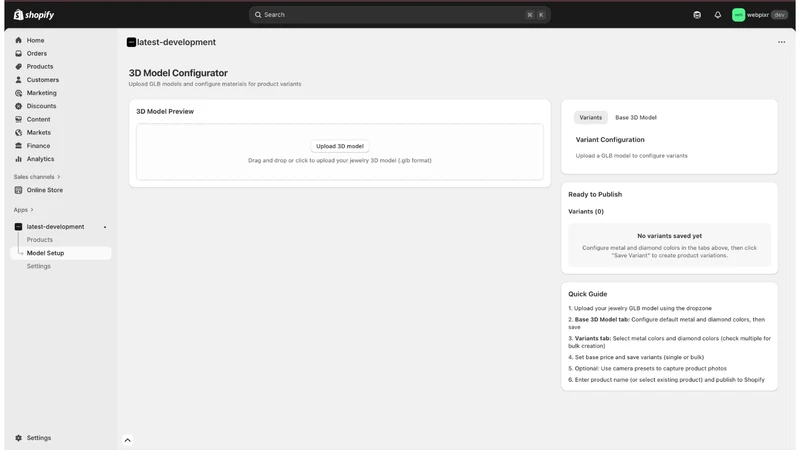800x450 pixels.
Task: Expand the Sales channels section
Action: [37, 177]
